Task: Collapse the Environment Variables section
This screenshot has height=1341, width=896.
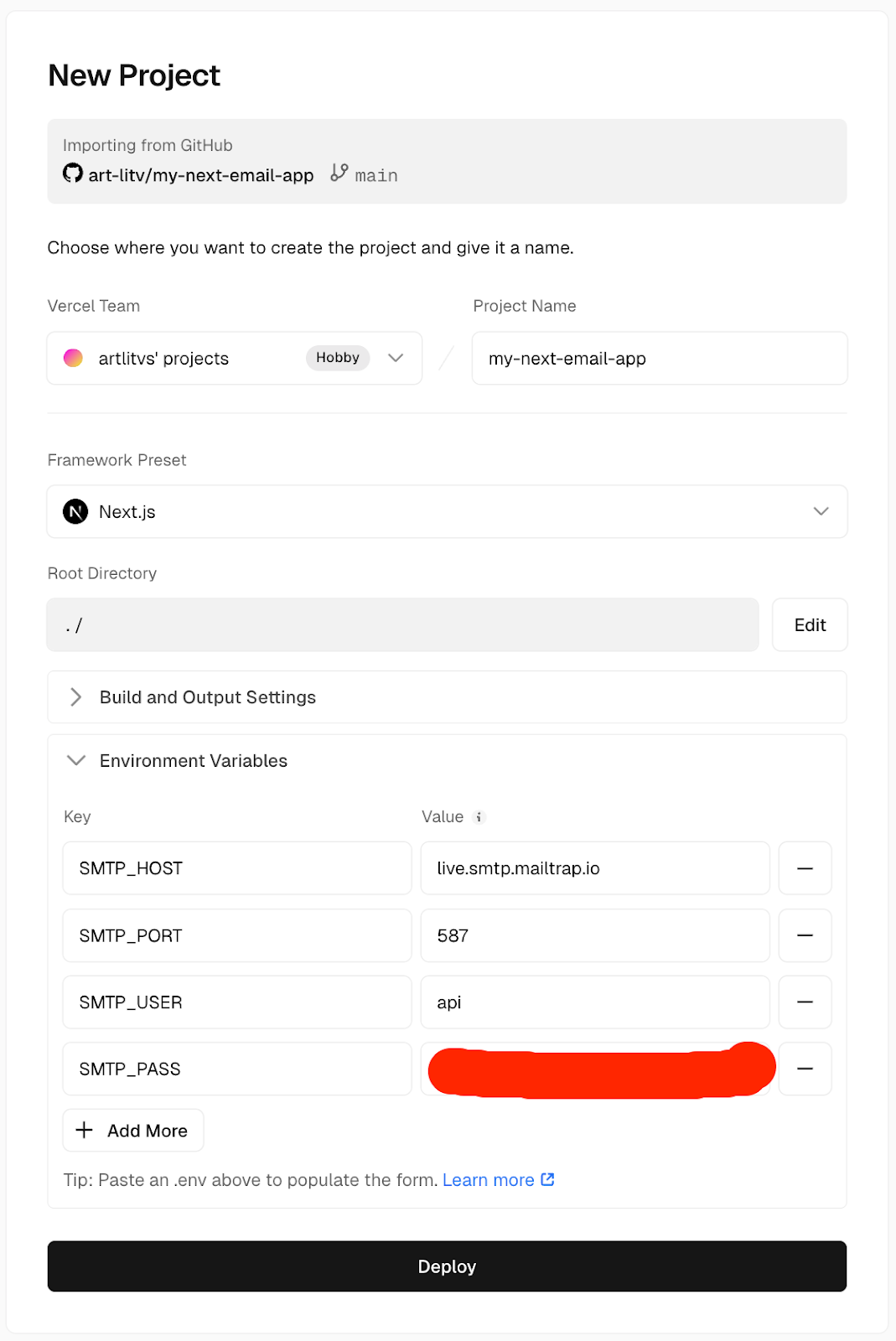Action: point(76,760)
